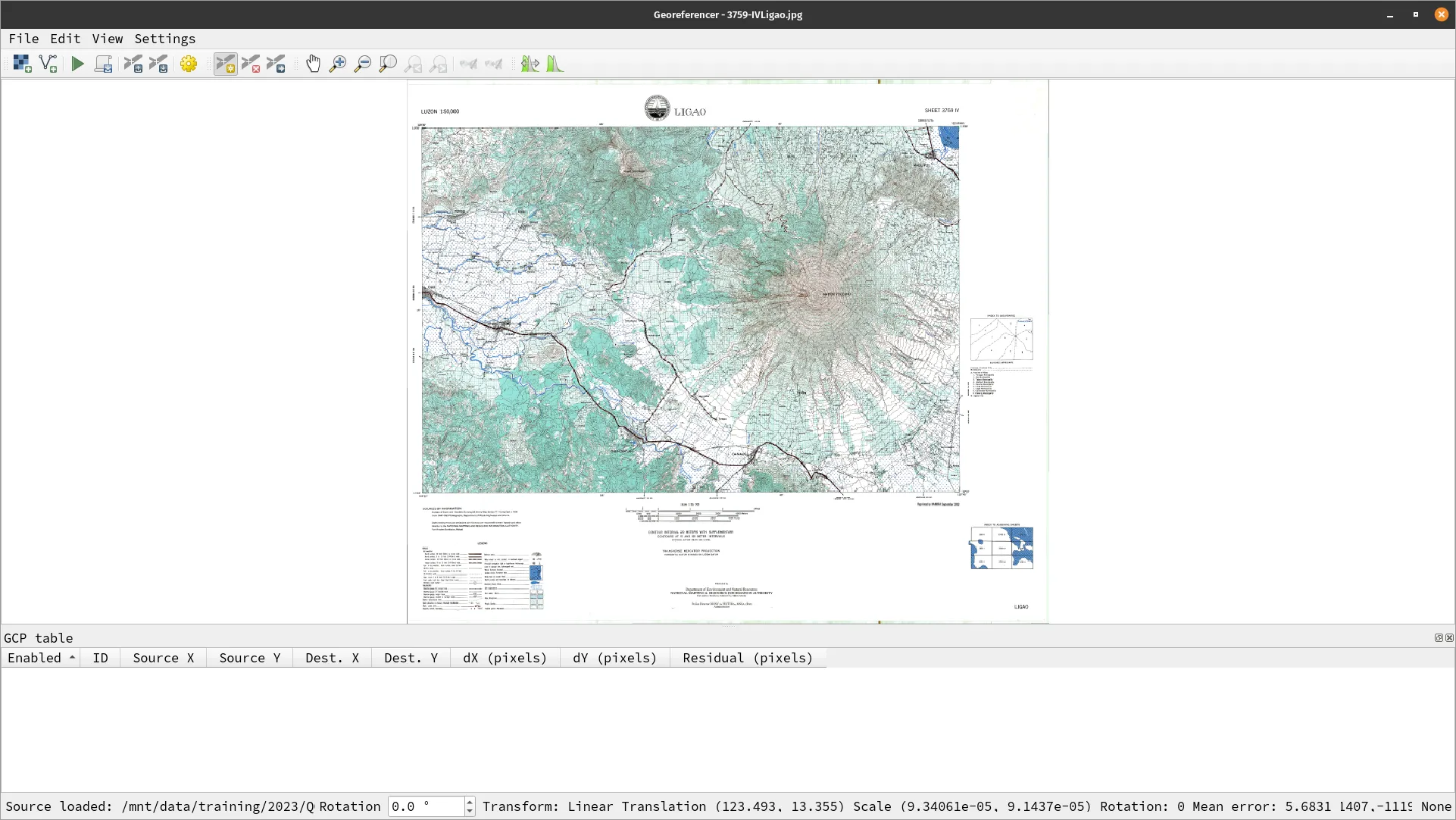
Task: Click the Open Raster icon
Action: point(22,64)
